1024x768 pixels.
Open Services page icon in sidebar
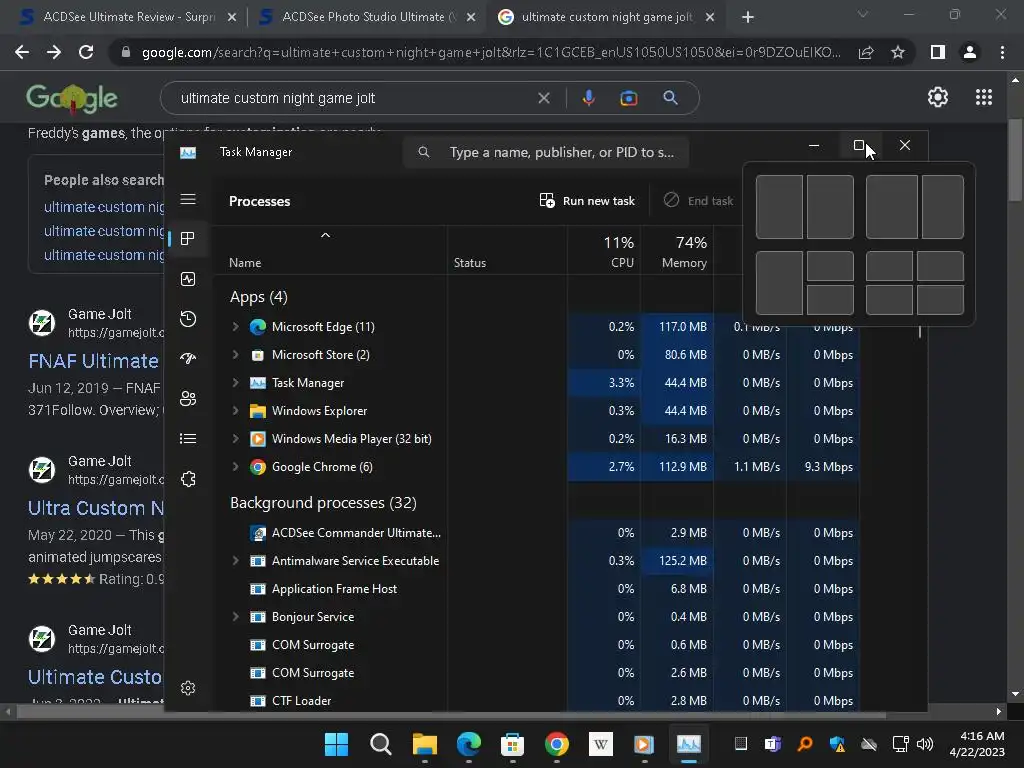[x=188, y=479]
